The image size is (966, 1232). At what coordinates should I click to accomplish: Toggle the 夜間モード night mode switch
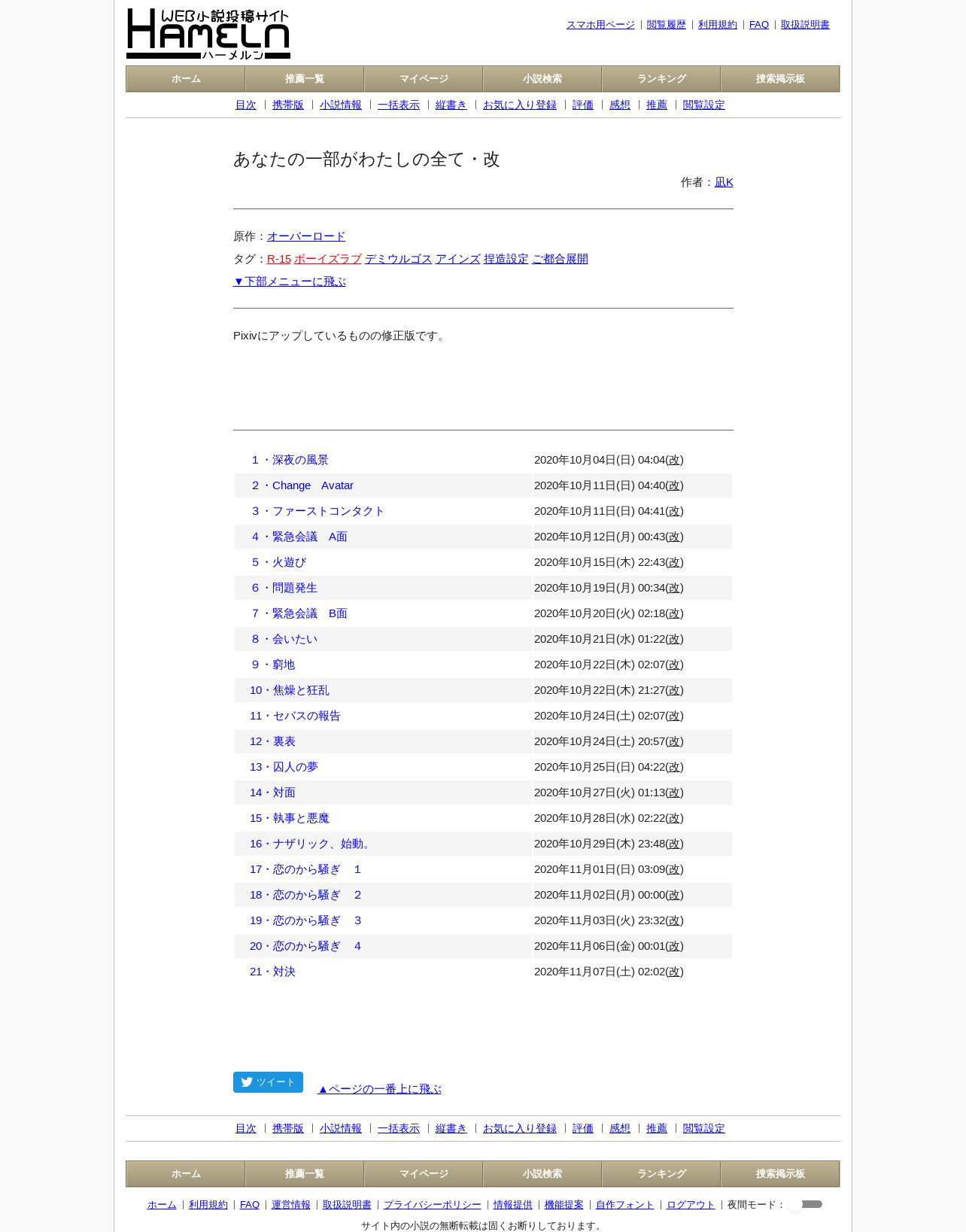pyautogui.click(x=808, y=1204)
